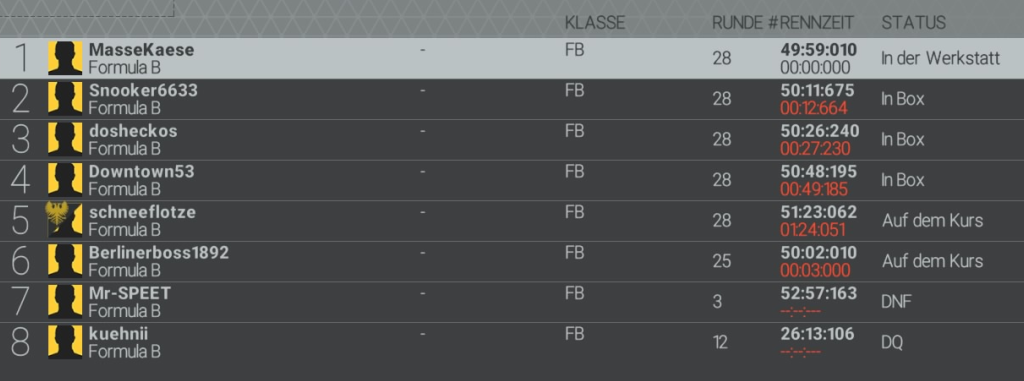Click the #RENNZEIT column header
The image size is (1024, 381).
(810, 23)
